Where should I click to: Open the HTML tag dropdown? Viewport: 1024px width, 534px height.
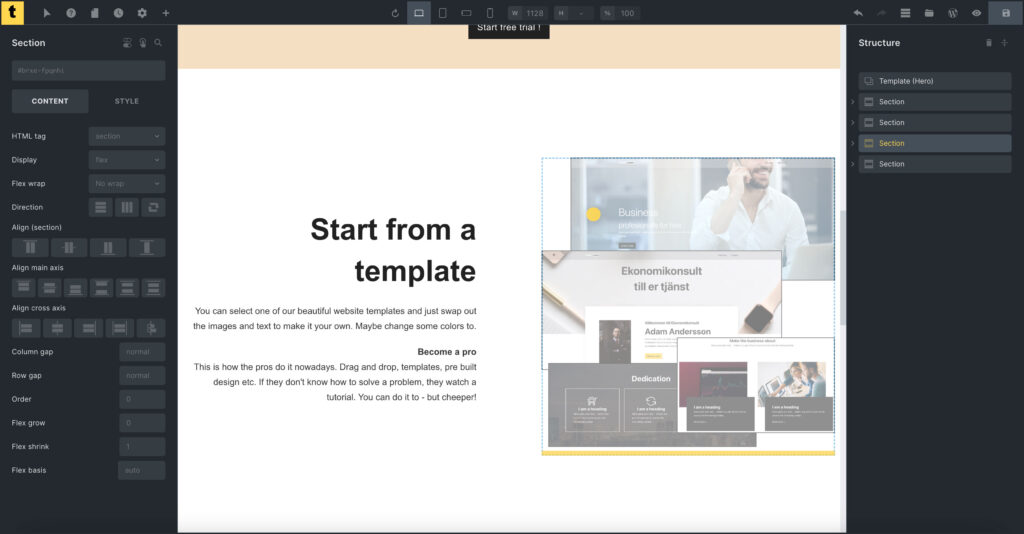coord(127,136)
